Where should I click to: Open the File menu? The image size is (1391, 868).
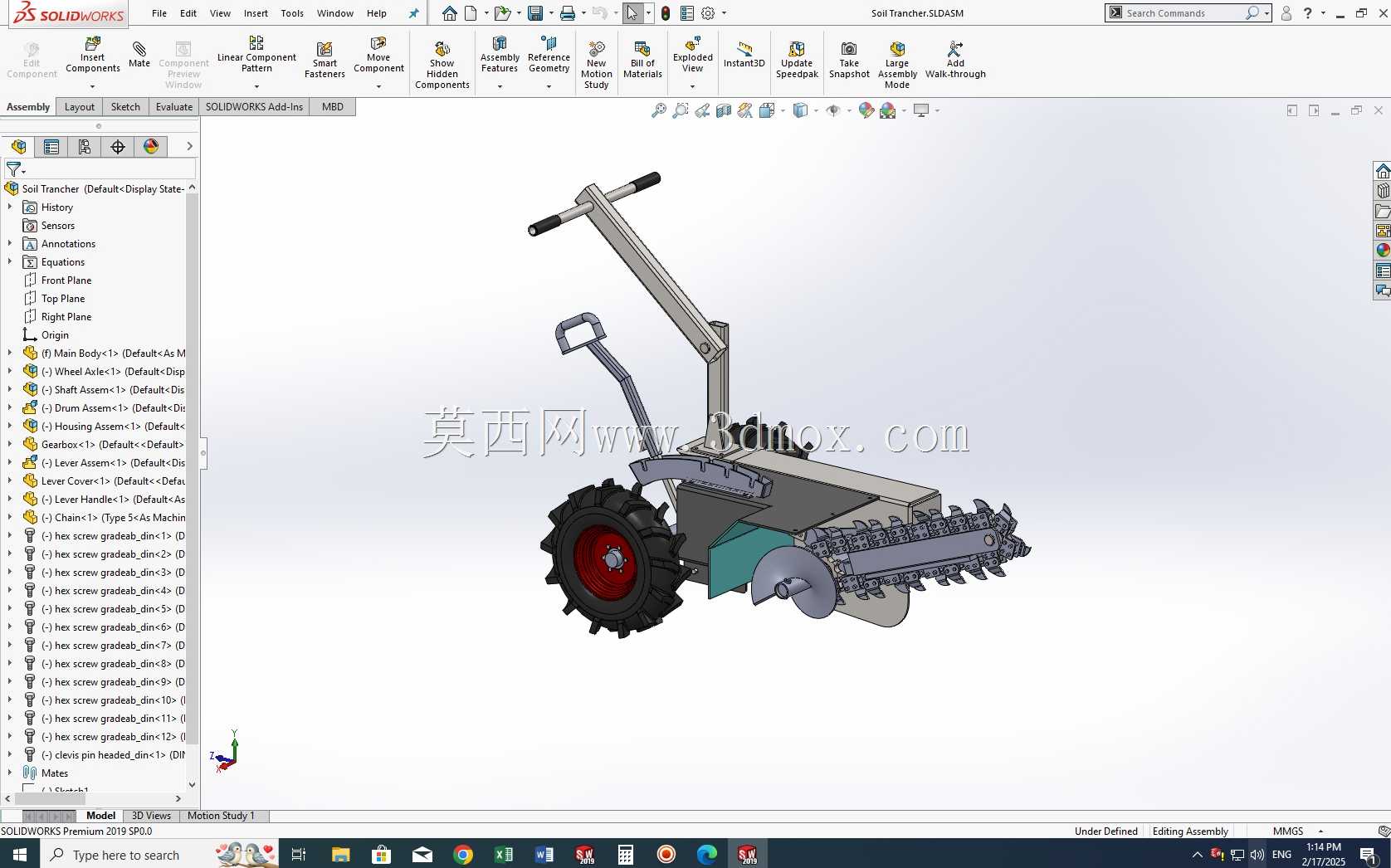click(159, 13)
